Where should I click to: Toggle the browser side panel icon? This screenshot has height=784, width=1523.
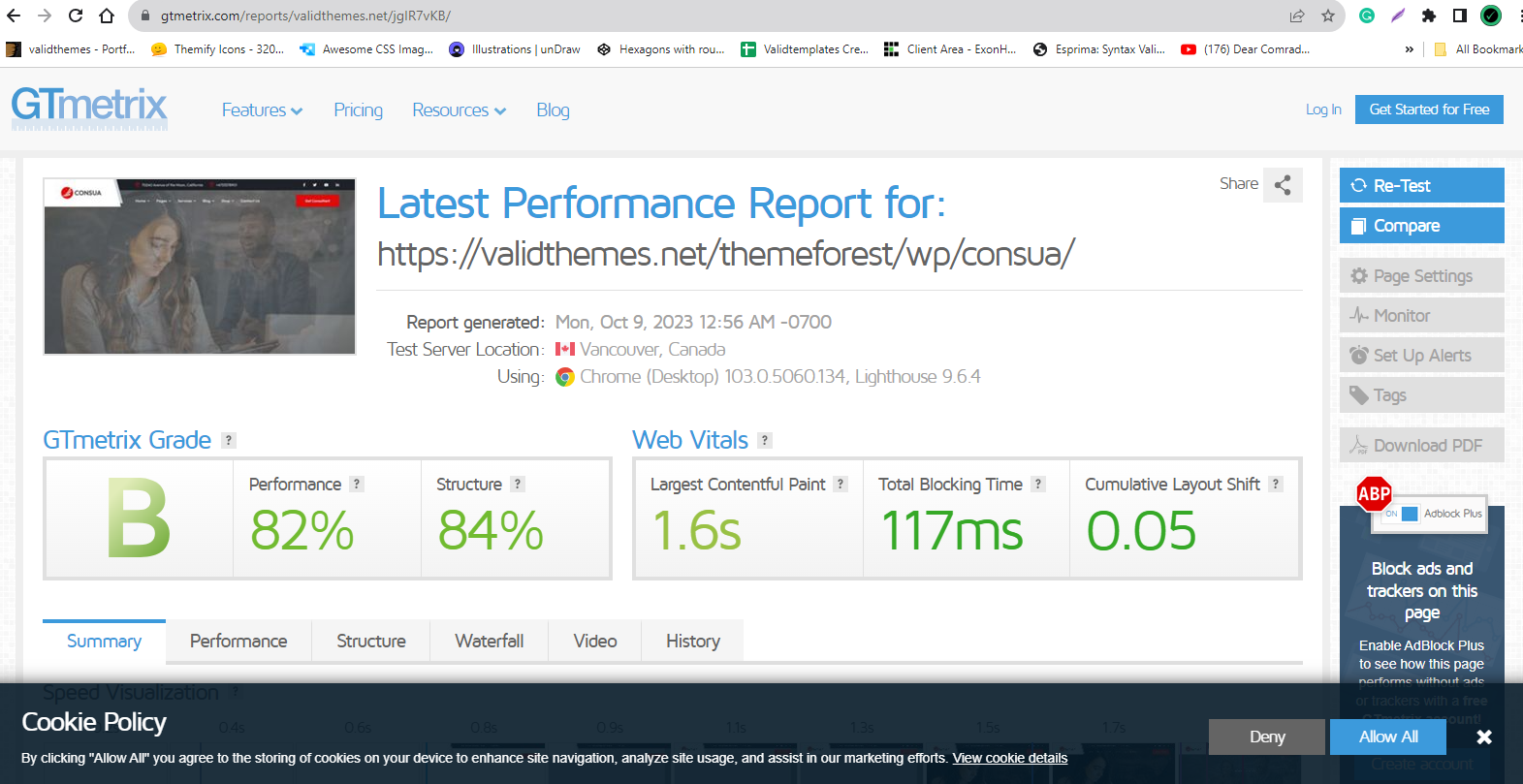click(1460, 16)
